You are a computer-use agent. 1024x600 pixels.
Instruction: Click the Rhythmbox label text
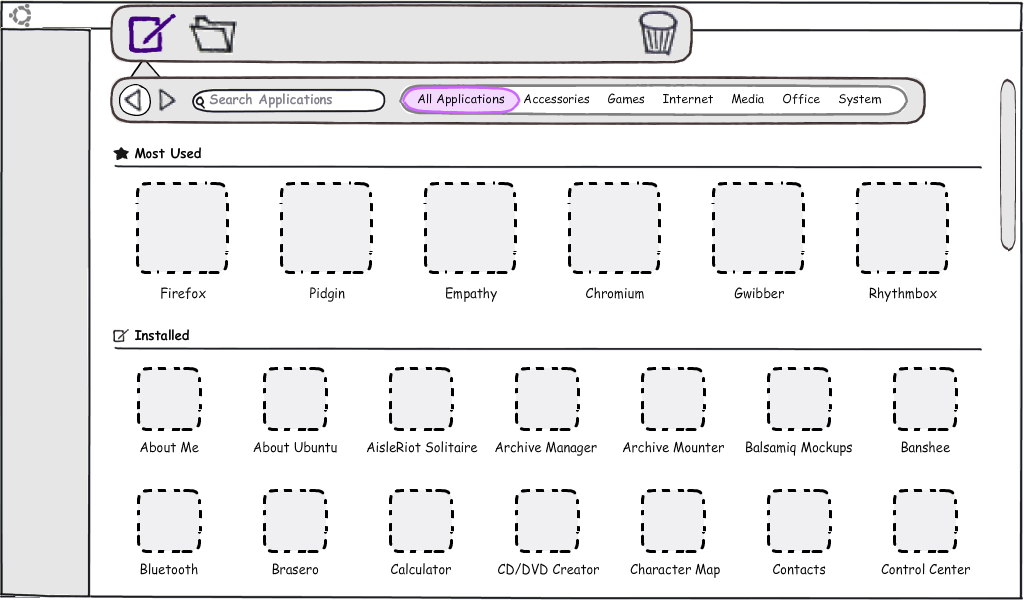[x=903, y=294]
